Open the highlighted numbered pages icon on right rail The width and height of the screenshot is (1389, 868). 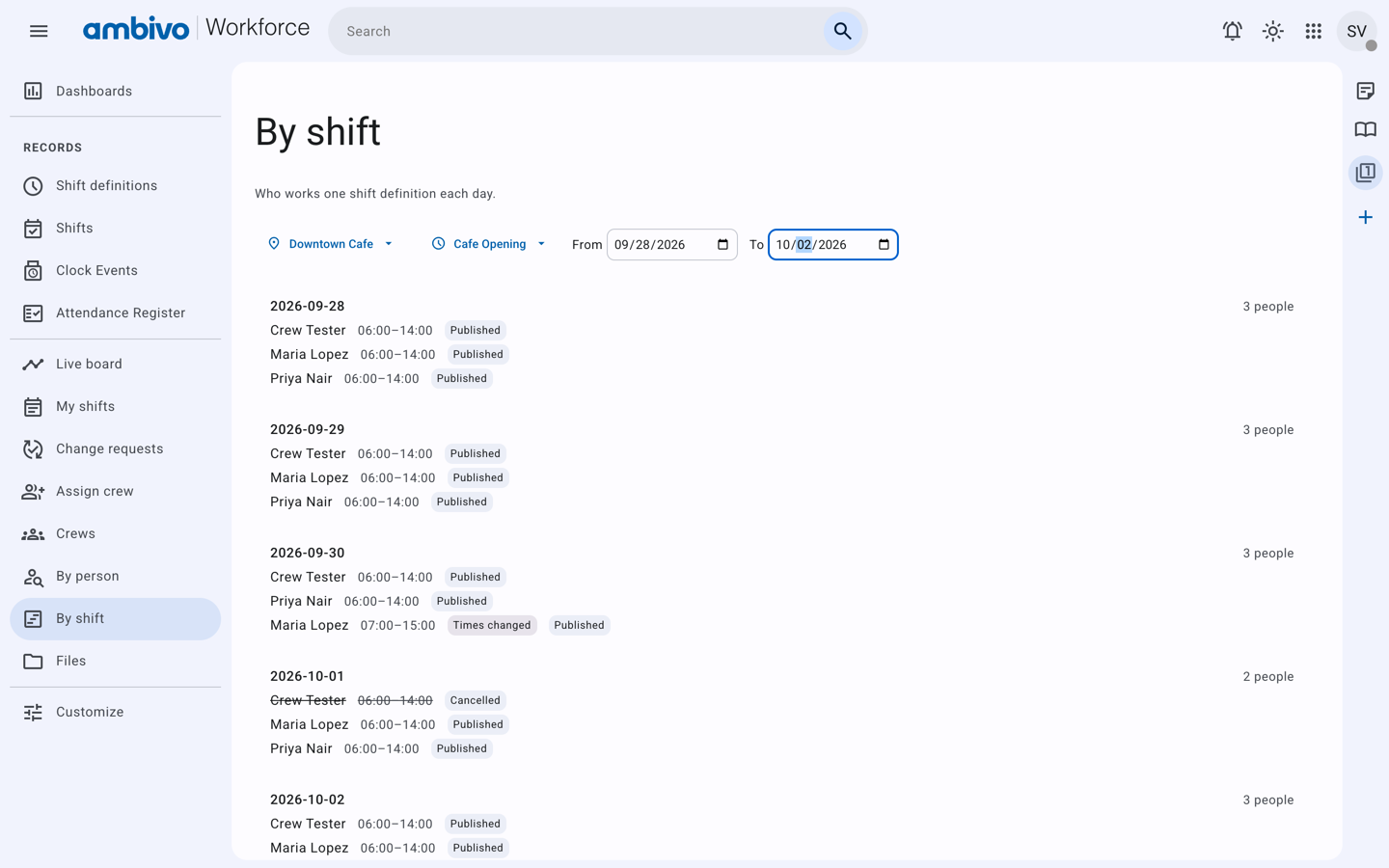1365,173
